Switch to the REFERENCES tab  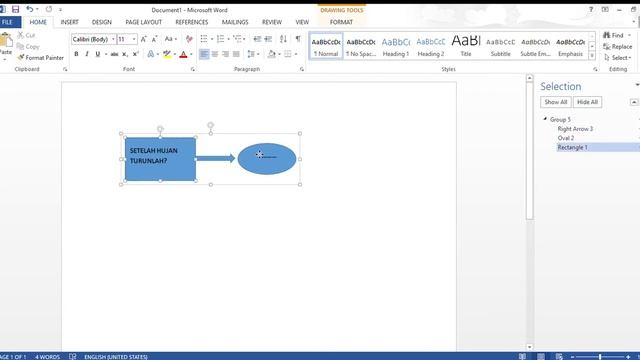[191, 22]
